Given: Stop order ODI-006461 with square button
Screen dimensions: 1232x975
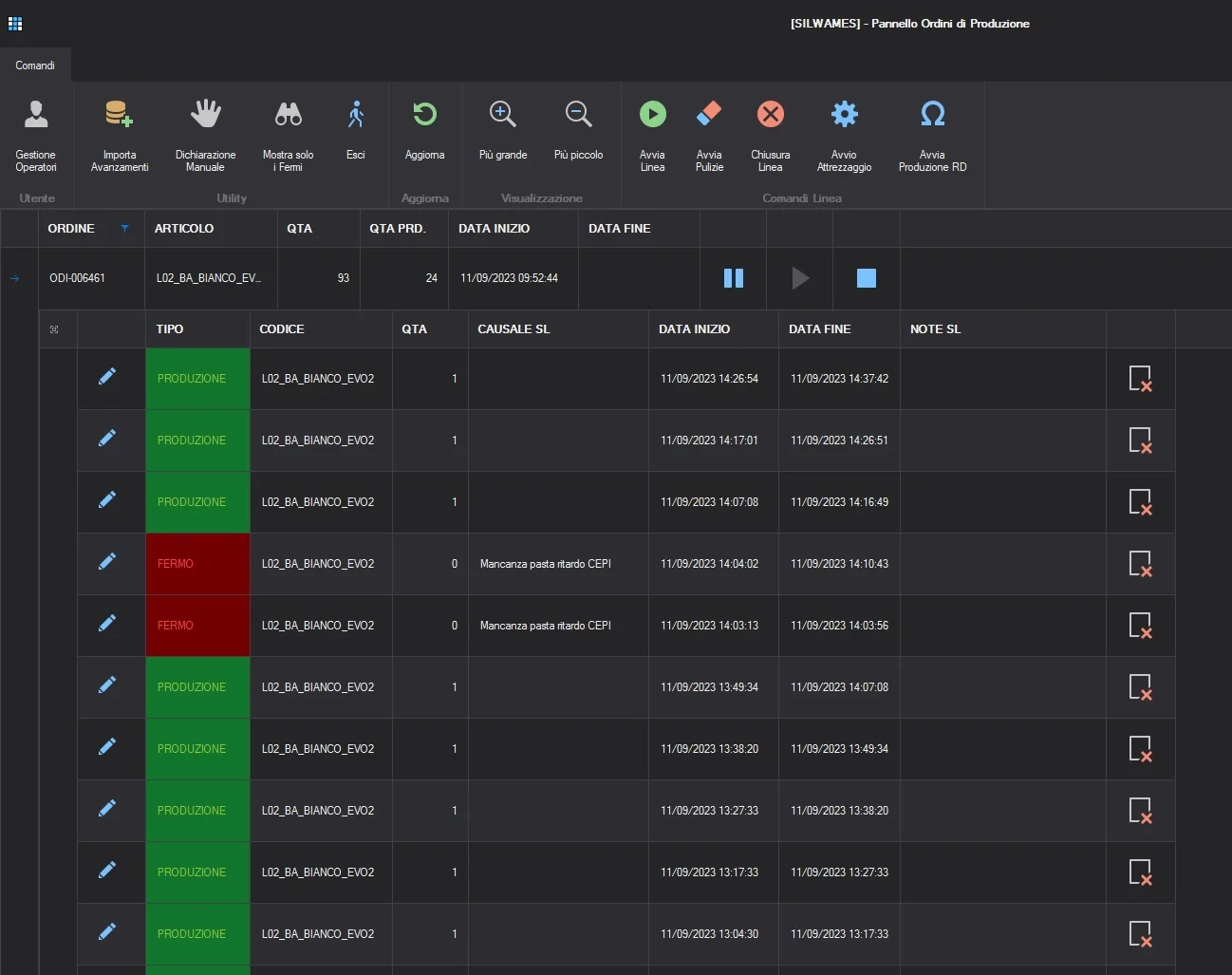Looking at the screenshot, I should tap(867, 278).
